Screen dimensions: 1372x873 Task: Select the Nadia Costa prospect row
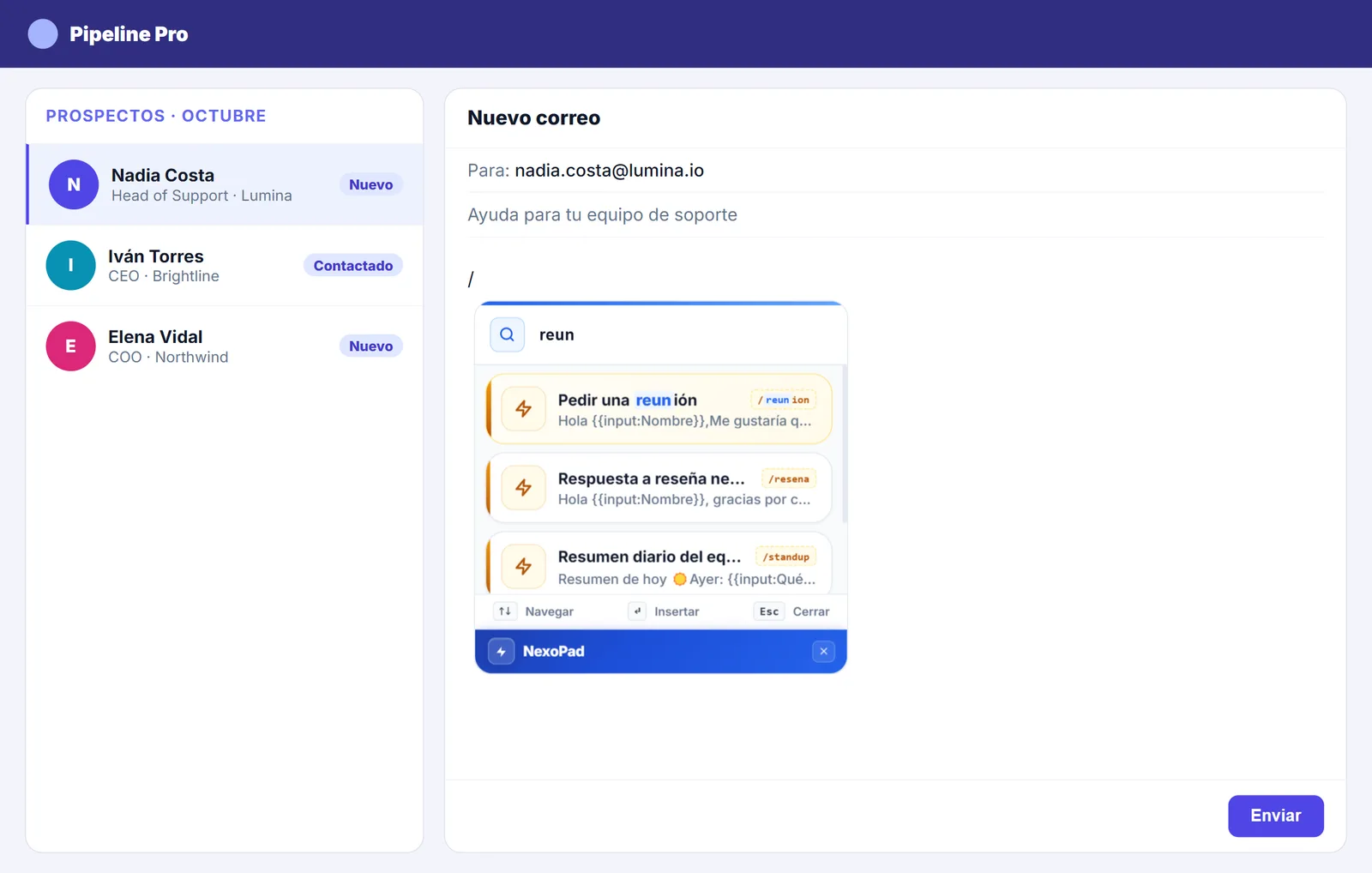225,184
